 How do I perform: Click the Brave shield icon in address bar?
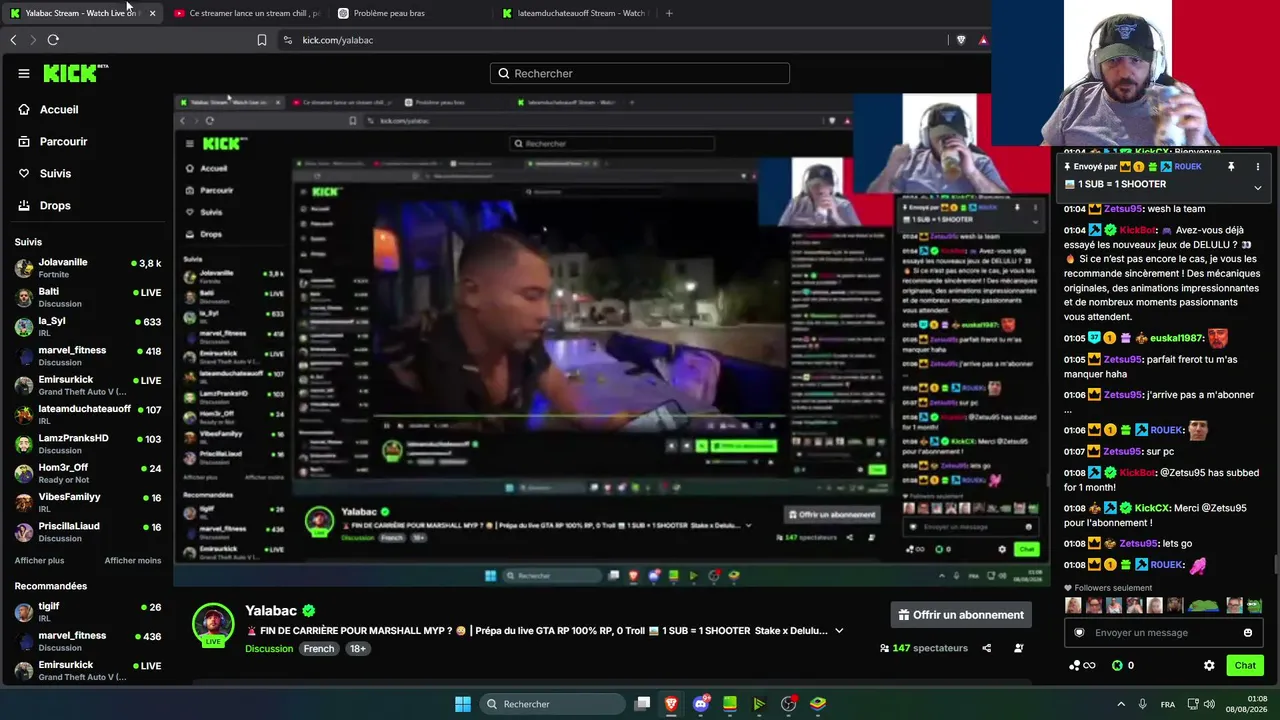pyautogui.click(x=961, y=40)
